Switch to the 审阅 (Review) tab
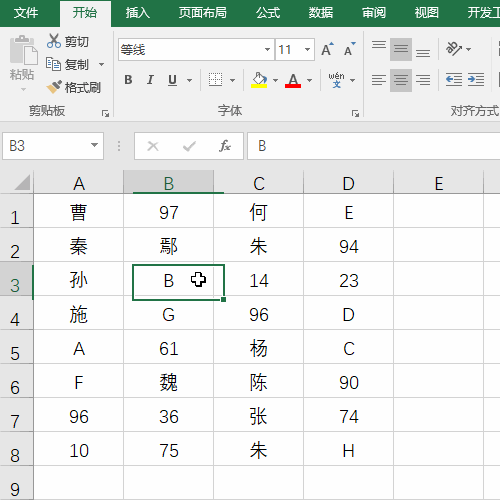 (374, 13)
